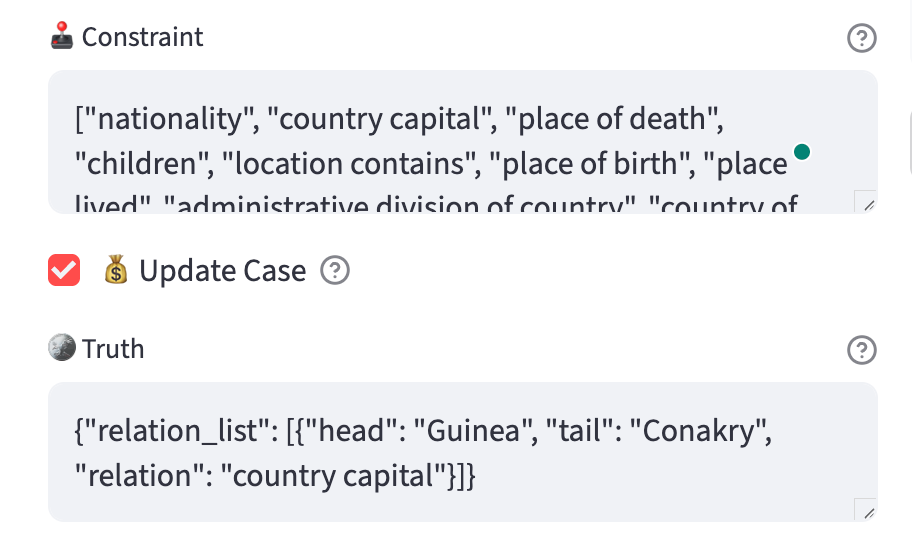Focus the Truth text area
The image size is (912, 546).
click(463, 452)
